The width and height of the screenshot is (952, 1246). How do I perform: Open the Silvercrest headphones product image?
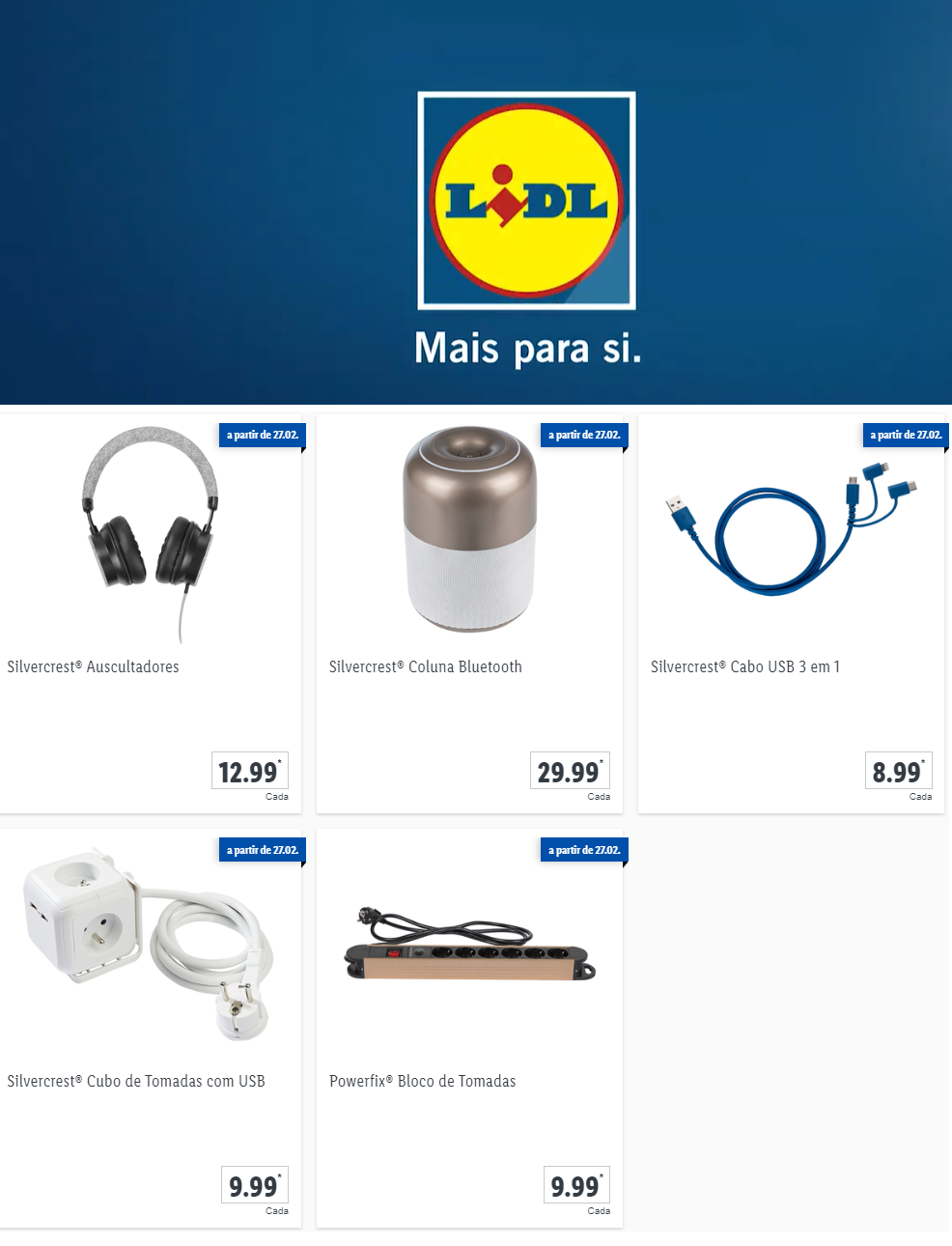click(x=150, y=533)
